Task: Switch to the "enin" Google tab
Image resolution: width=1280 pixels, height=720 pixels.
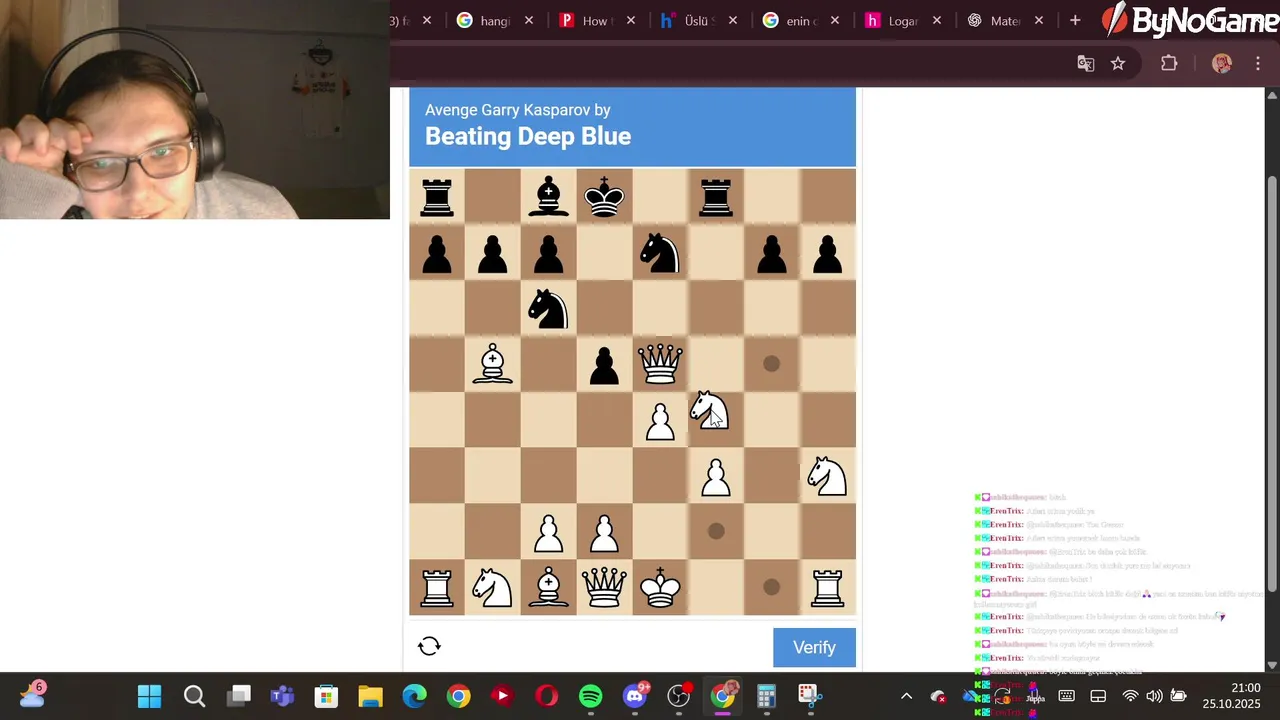Action: 800,20
